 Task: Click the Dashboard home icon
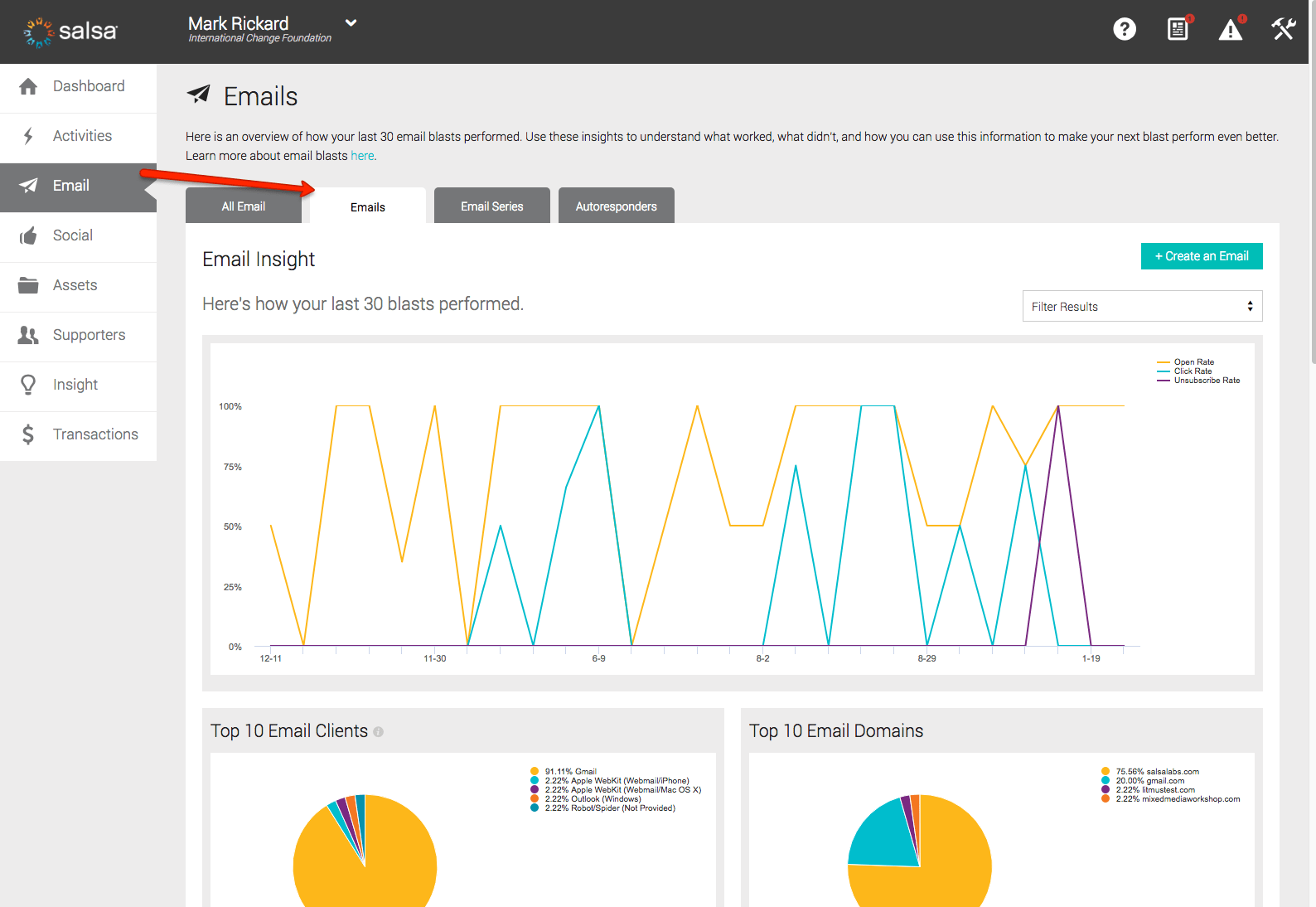[28, 86]
